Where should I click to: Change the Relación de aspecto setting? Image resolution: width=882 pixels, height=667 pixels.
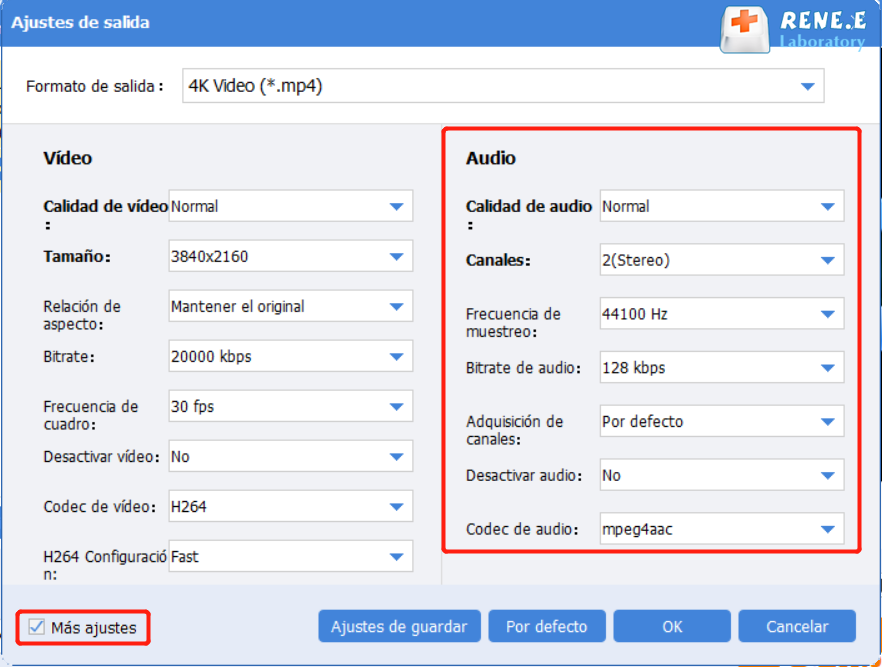coord(290,307)
